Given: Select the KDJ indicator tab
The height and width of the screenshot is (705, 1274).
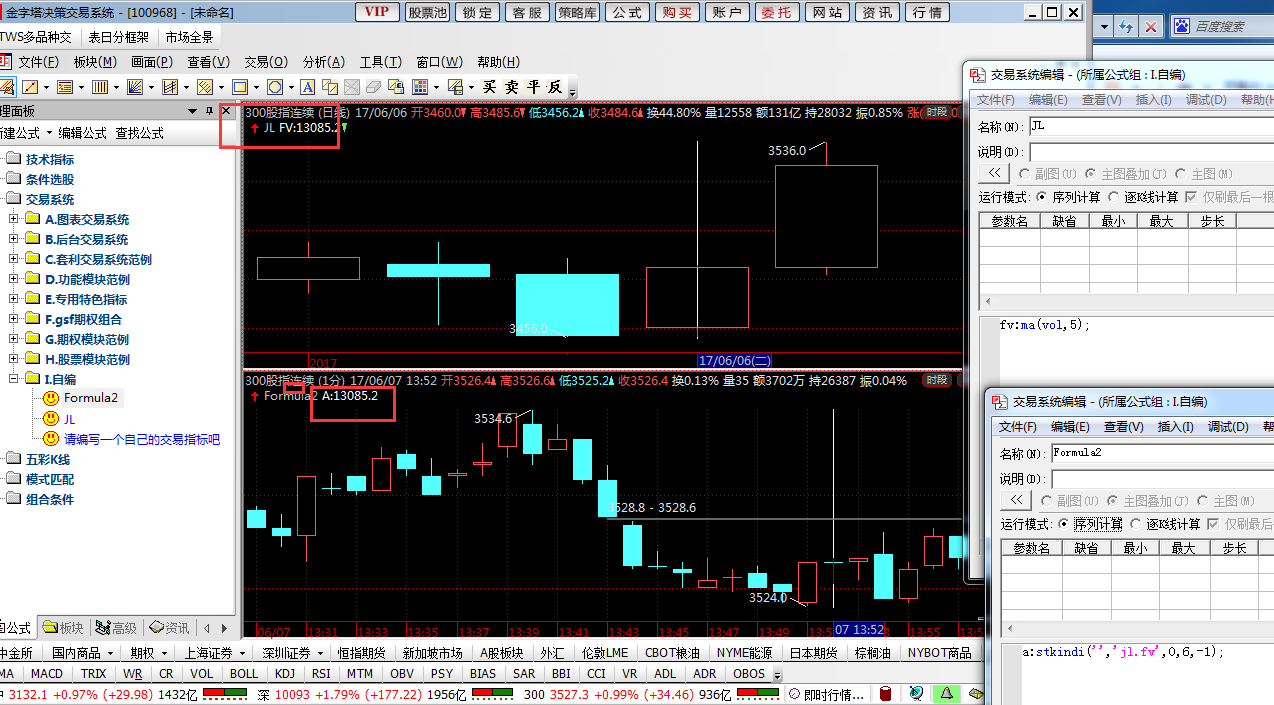Looking at the screenshot, I should tap(285, 673).
